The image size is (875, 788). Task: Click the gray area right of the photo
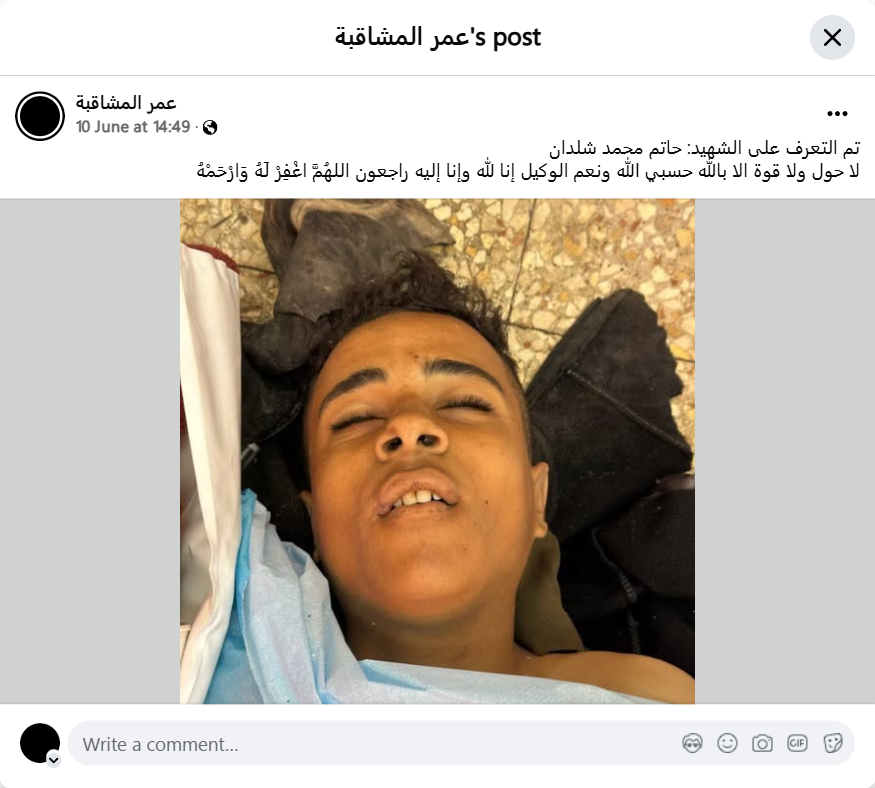pos(785,451)
